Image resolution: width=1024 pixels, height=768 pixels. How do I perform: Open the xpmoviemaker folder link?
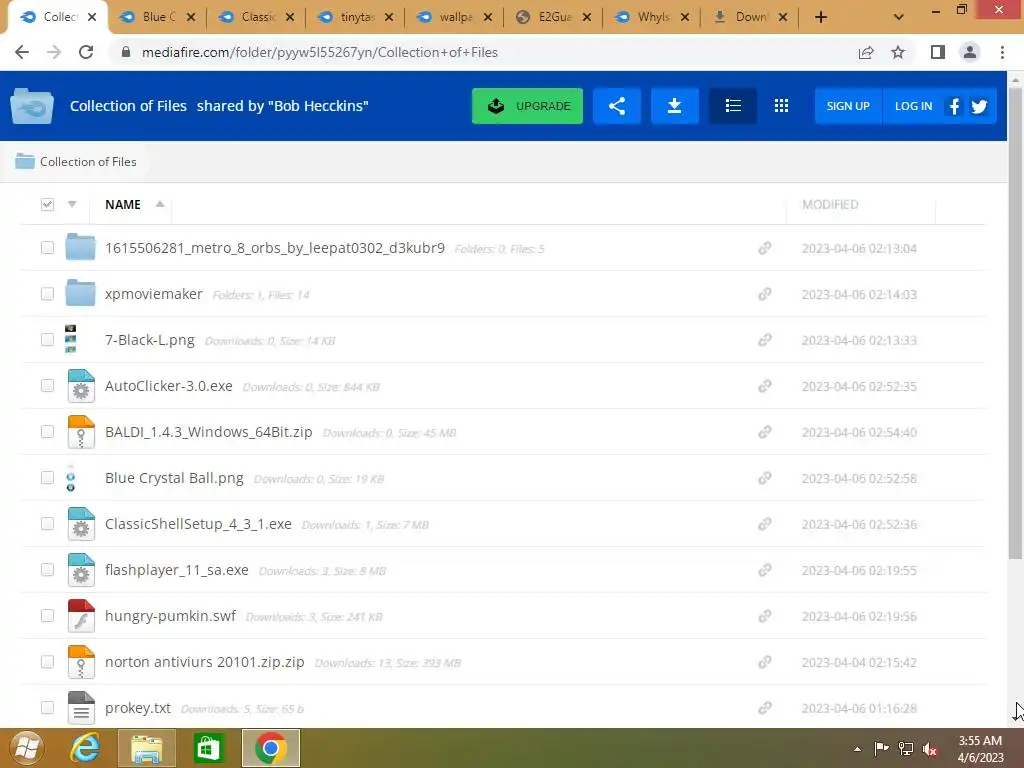pos(153,294)
